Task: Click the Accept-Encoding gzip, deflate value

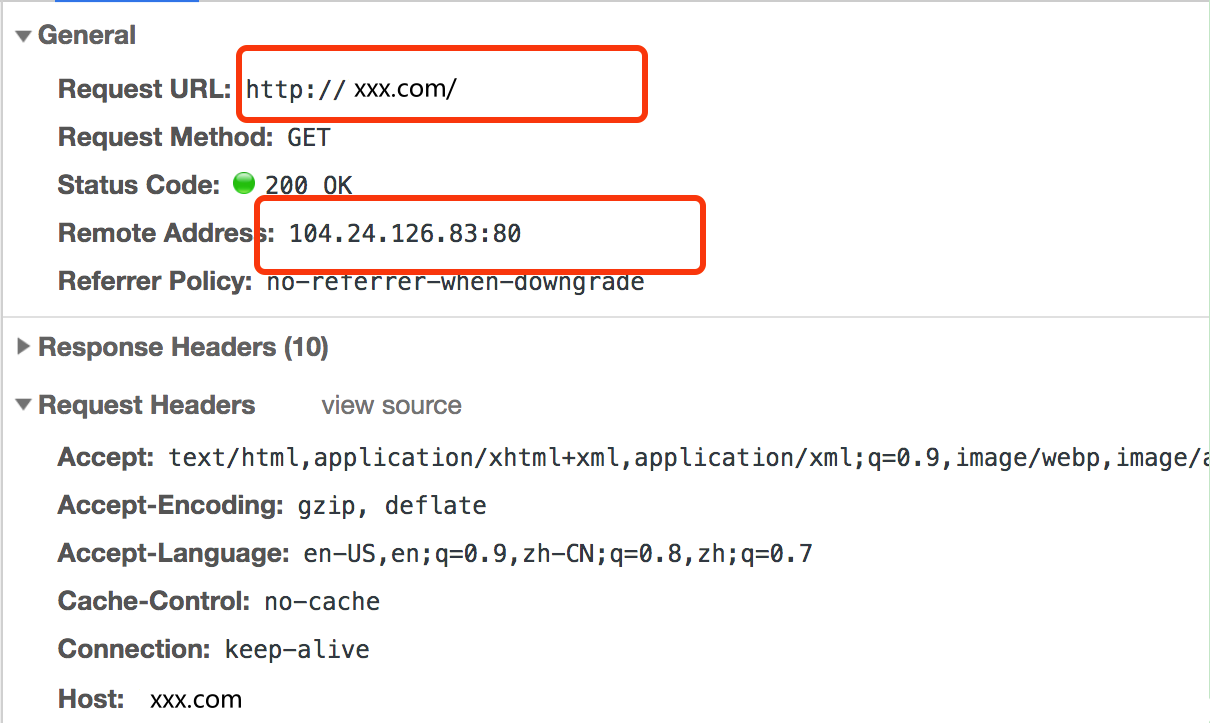Action: pyautogui.click(x=375, y=505)
